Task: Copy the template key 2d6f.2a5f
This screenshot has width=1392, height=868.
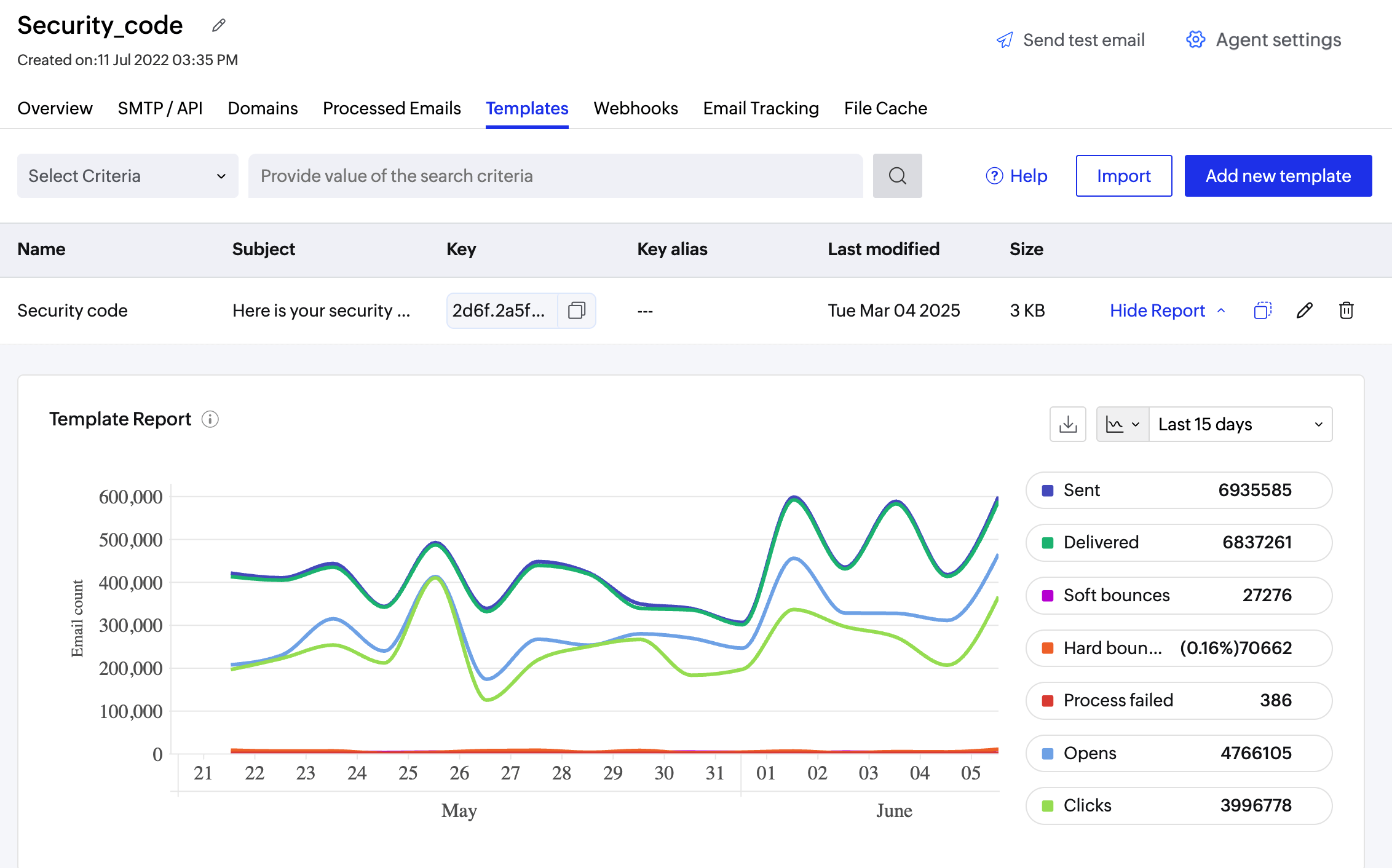Action: (577, 310)
